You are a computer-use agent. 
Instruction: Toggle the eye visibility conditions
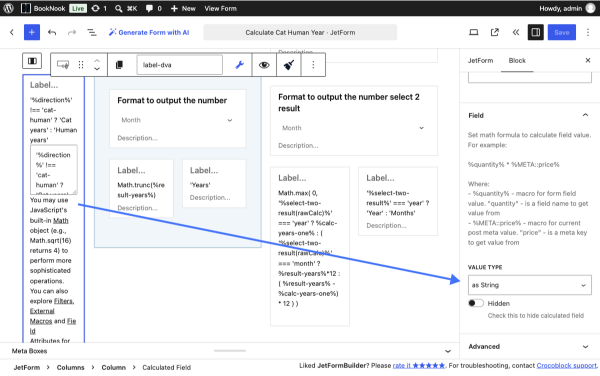264,65
